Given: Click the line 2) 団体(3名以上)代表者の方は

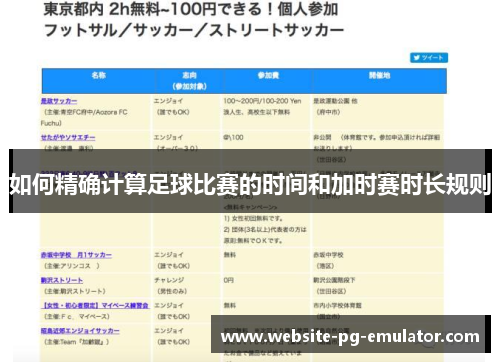Looking at the screenshot, I should (265, 229).
